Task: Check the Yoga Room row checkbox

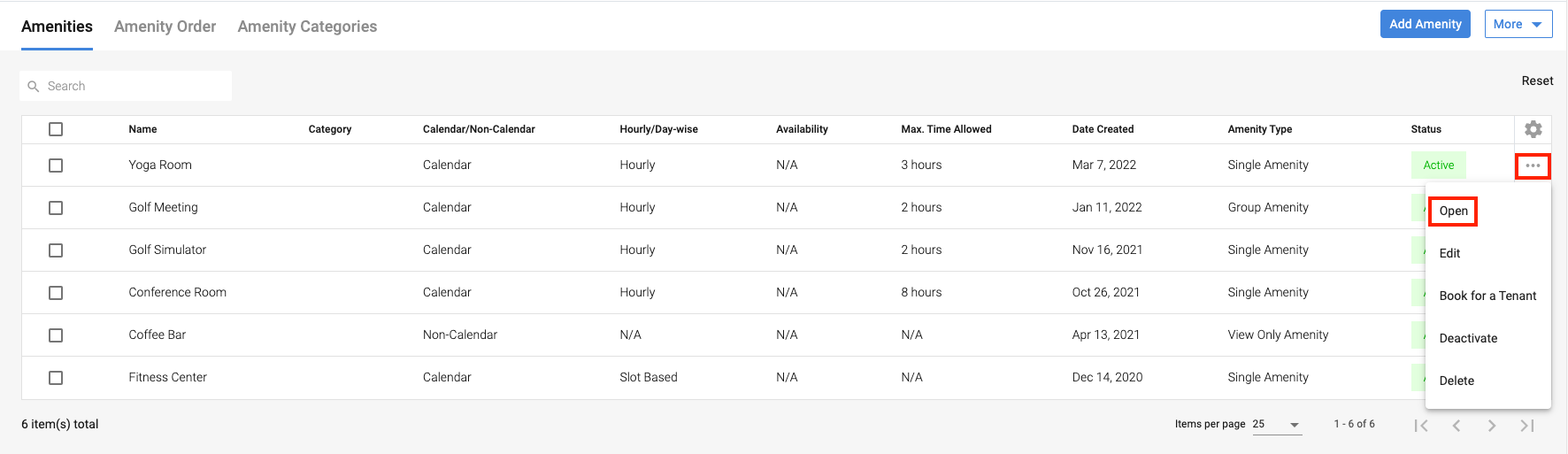Action: coord(56,165)
